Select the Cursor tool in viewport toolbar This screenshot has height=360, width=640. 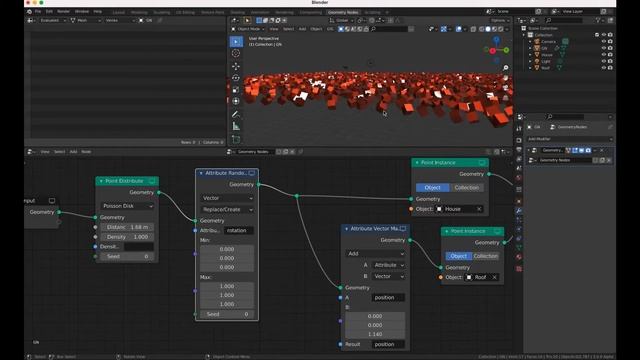coord(236,53)
